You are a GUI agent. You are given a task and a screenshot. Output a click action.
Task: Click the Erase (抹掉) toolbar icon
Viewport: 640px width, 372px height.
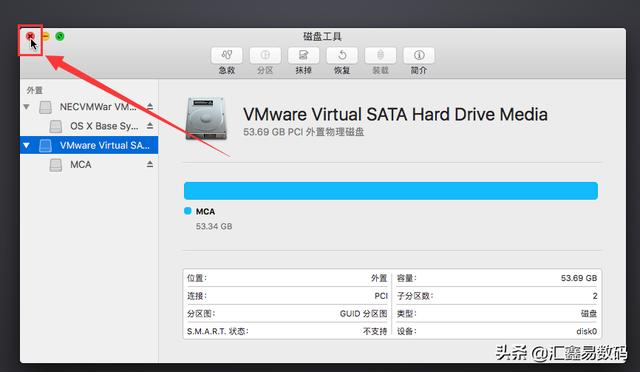(303, 55)
